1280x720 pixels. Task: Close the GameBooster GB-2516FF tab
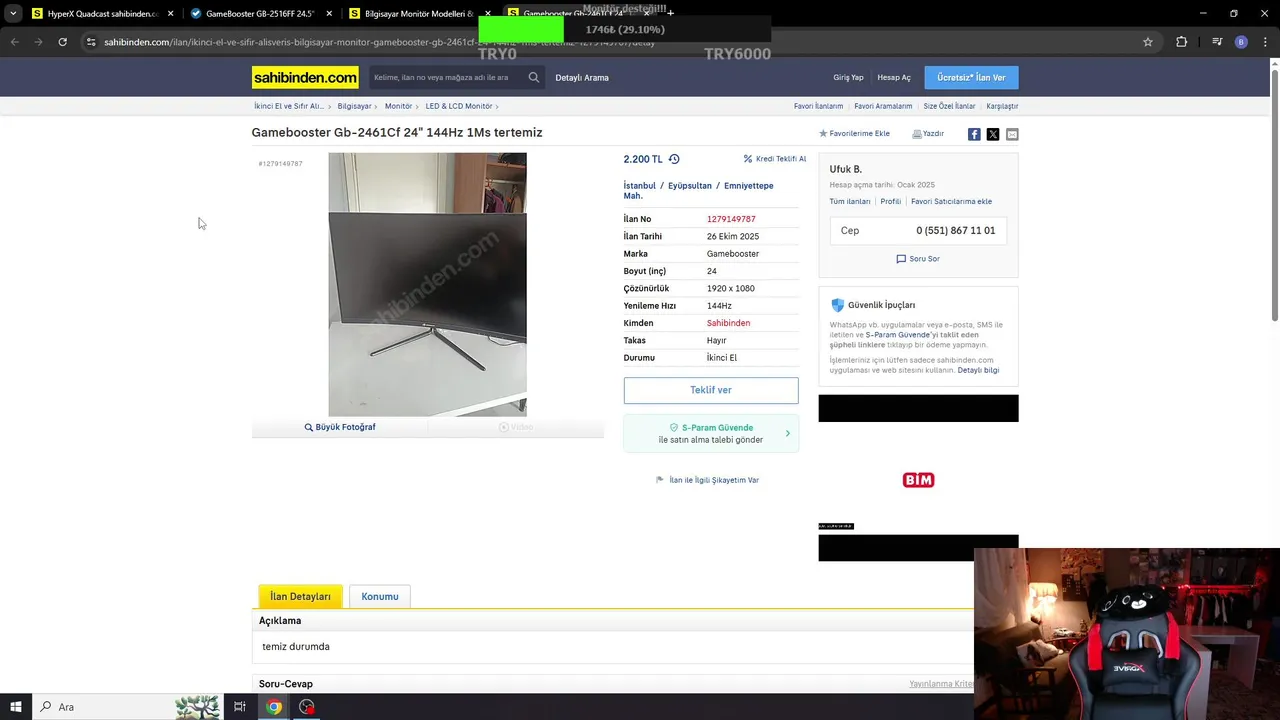(329, 14)
